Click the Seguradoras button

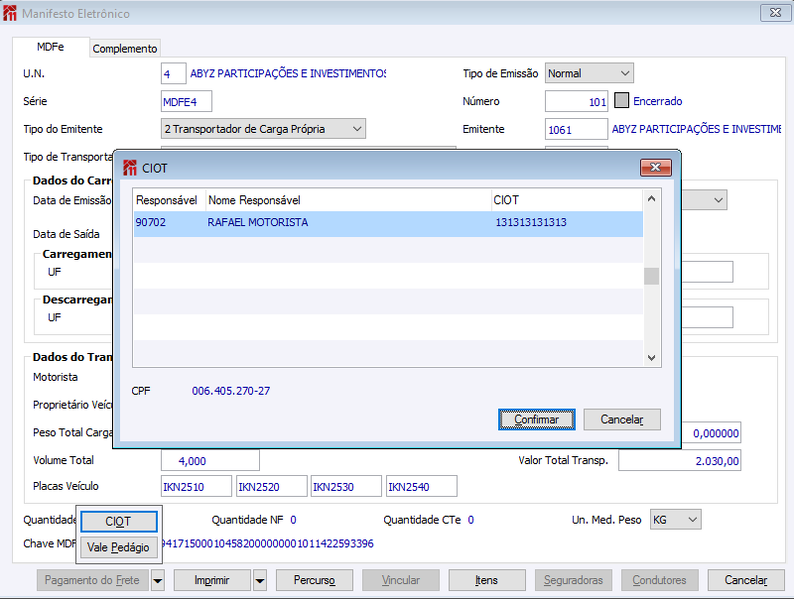click(x=573, y=580)
